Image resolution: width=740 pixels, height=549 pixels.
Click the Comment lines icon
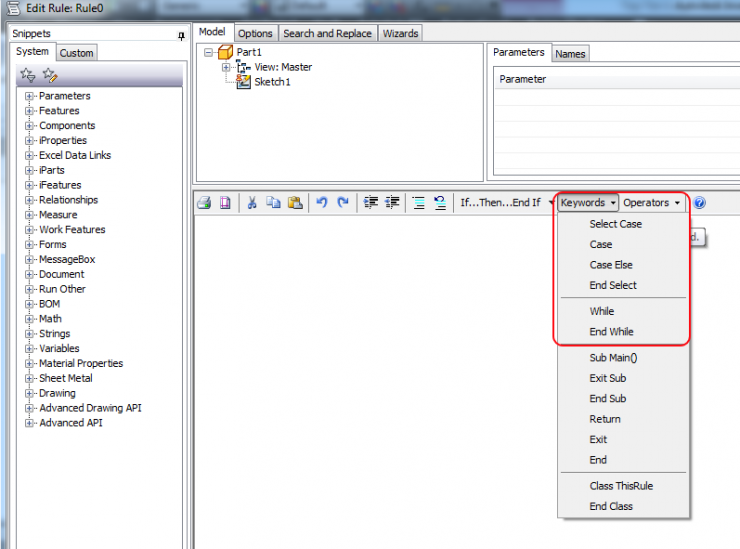click(419, 203)
